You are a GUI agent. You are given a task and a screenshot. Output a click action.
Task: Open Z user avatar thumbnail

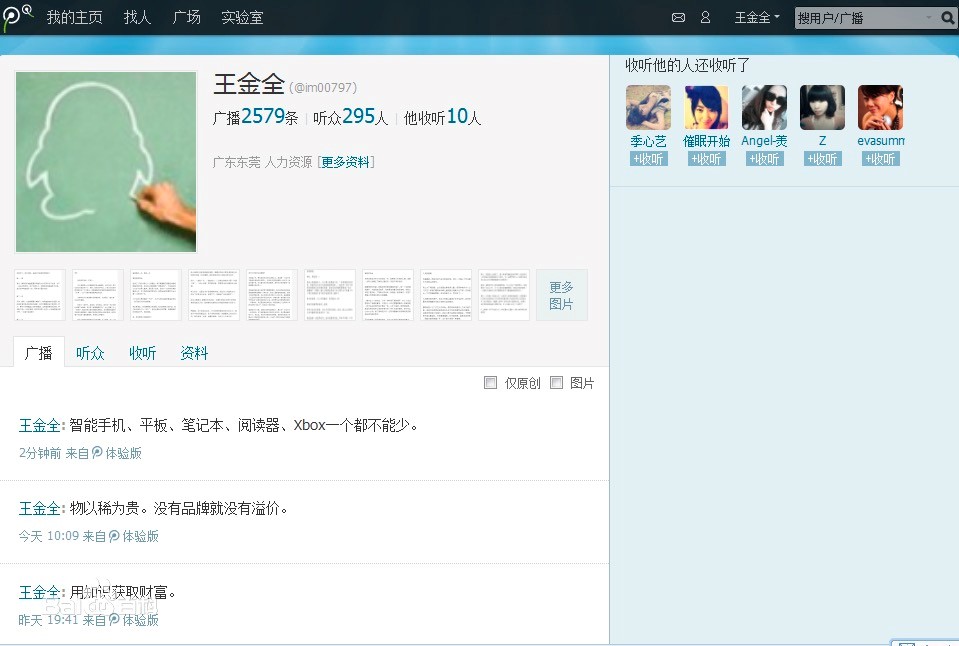pyautogui.click(x=823, y=108)
